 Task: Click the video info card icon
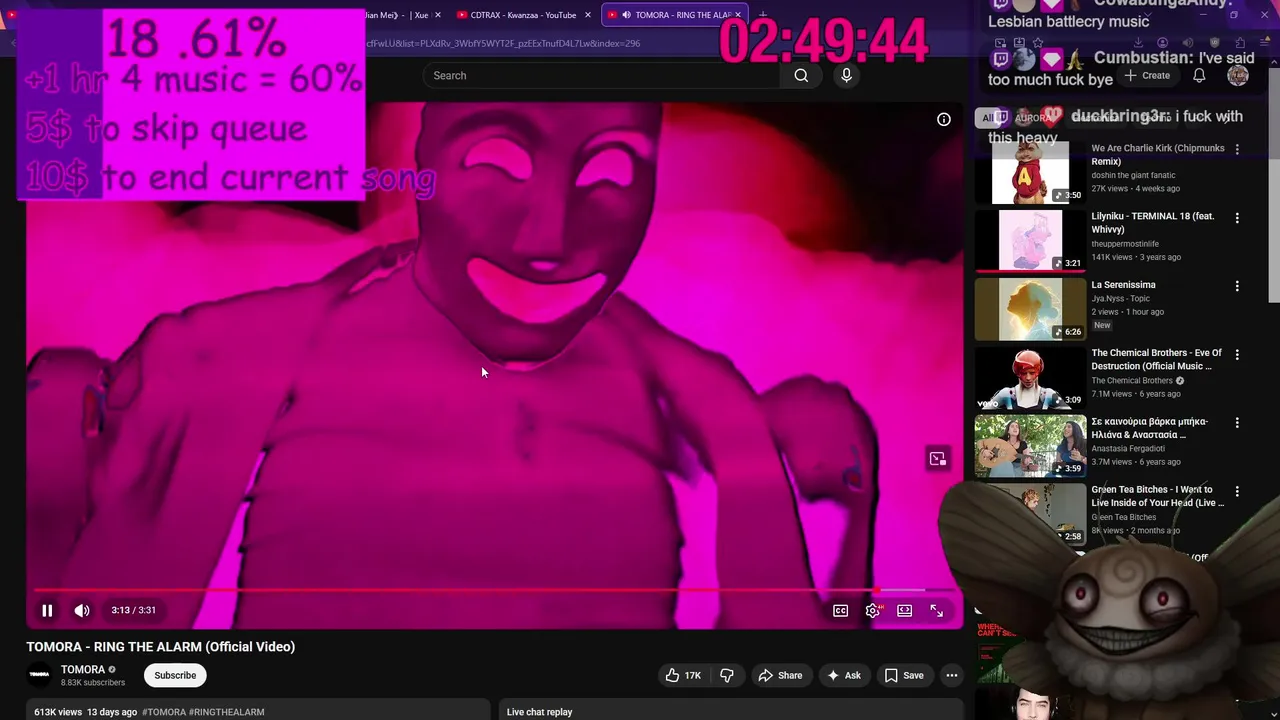[x=943, y=119]
